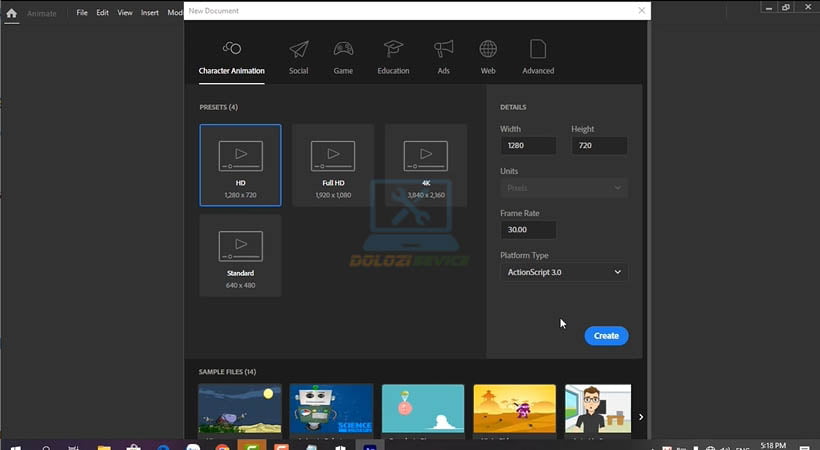Select the Character Animation category
Screen dimensions: 820x450
[231, 57]
